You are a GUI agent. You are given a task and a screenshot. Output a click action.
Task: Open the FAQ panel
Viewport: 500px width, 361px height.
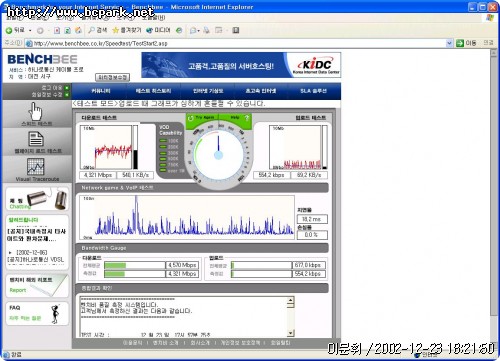(x=37, y=313)
